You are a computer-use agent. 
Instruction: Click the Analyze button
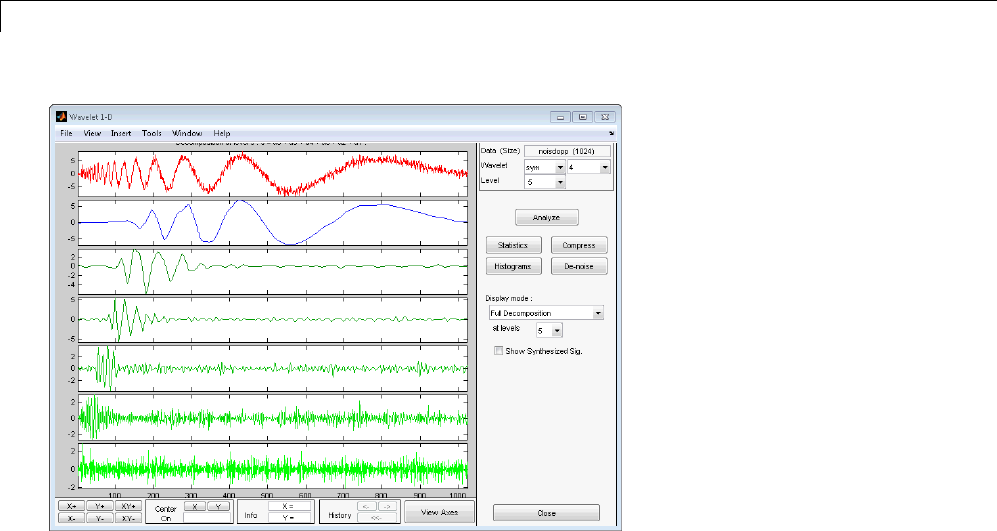546,217
